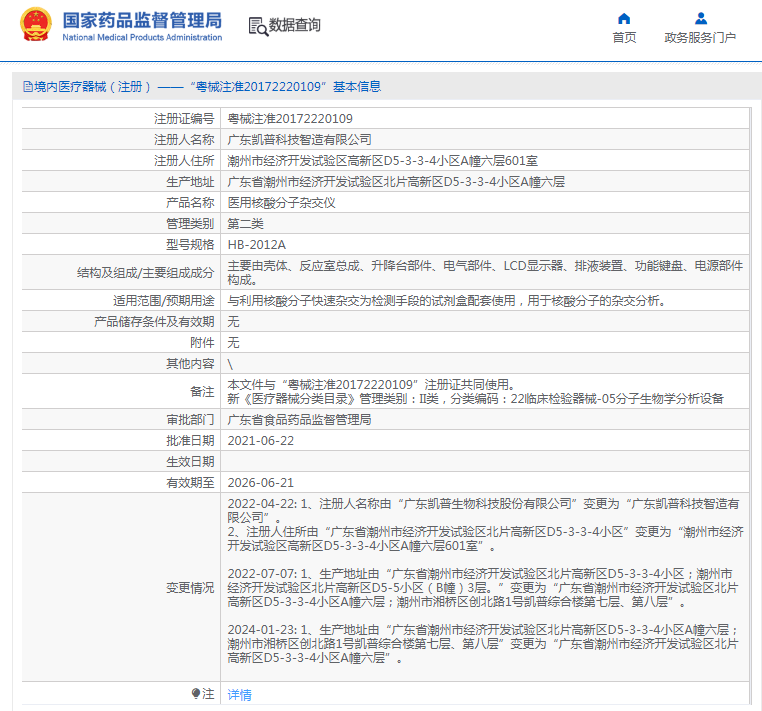Click the empty 生效日期 value cell

pos(485,462)
